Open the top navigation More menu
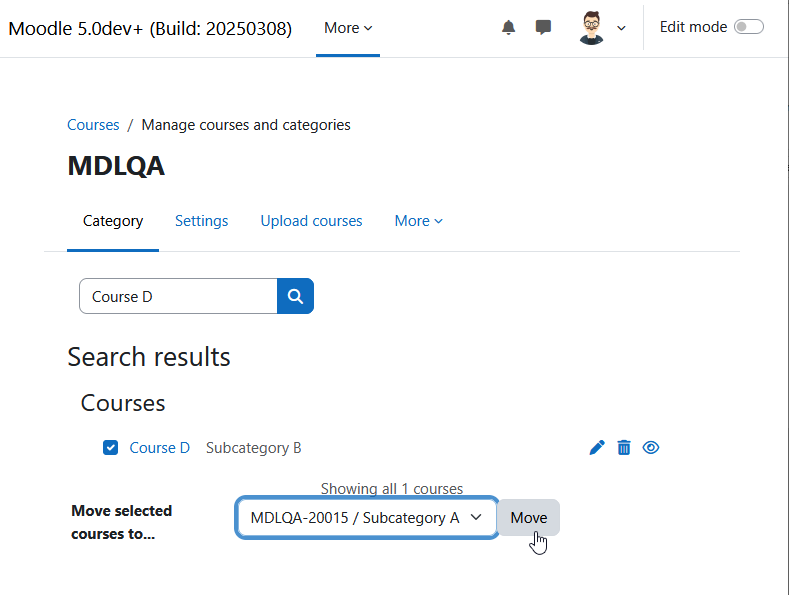789x595 pixels. 348,28
